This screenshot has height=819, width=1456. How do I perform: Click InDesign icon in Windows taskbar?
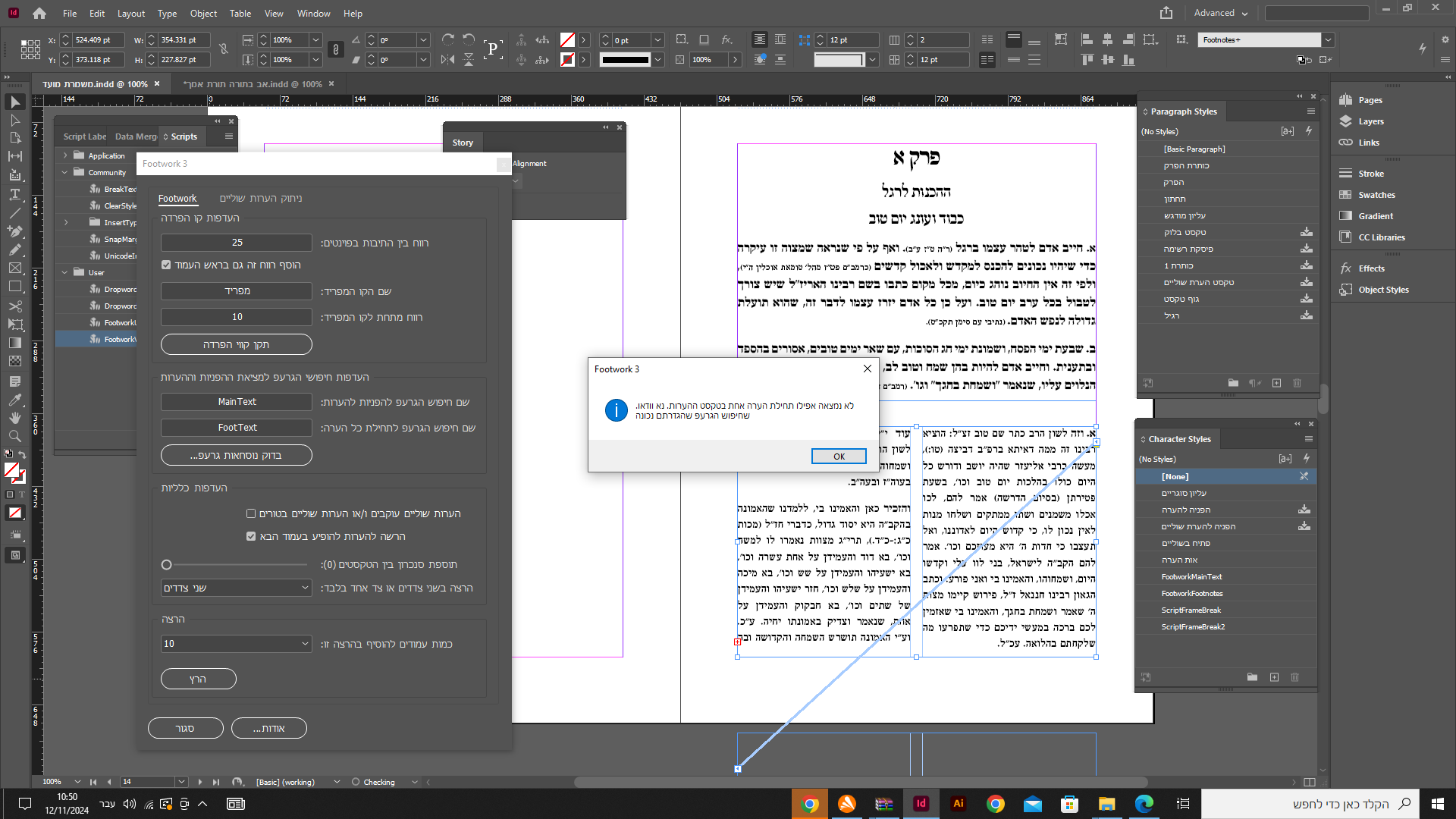tap(921, 804)
